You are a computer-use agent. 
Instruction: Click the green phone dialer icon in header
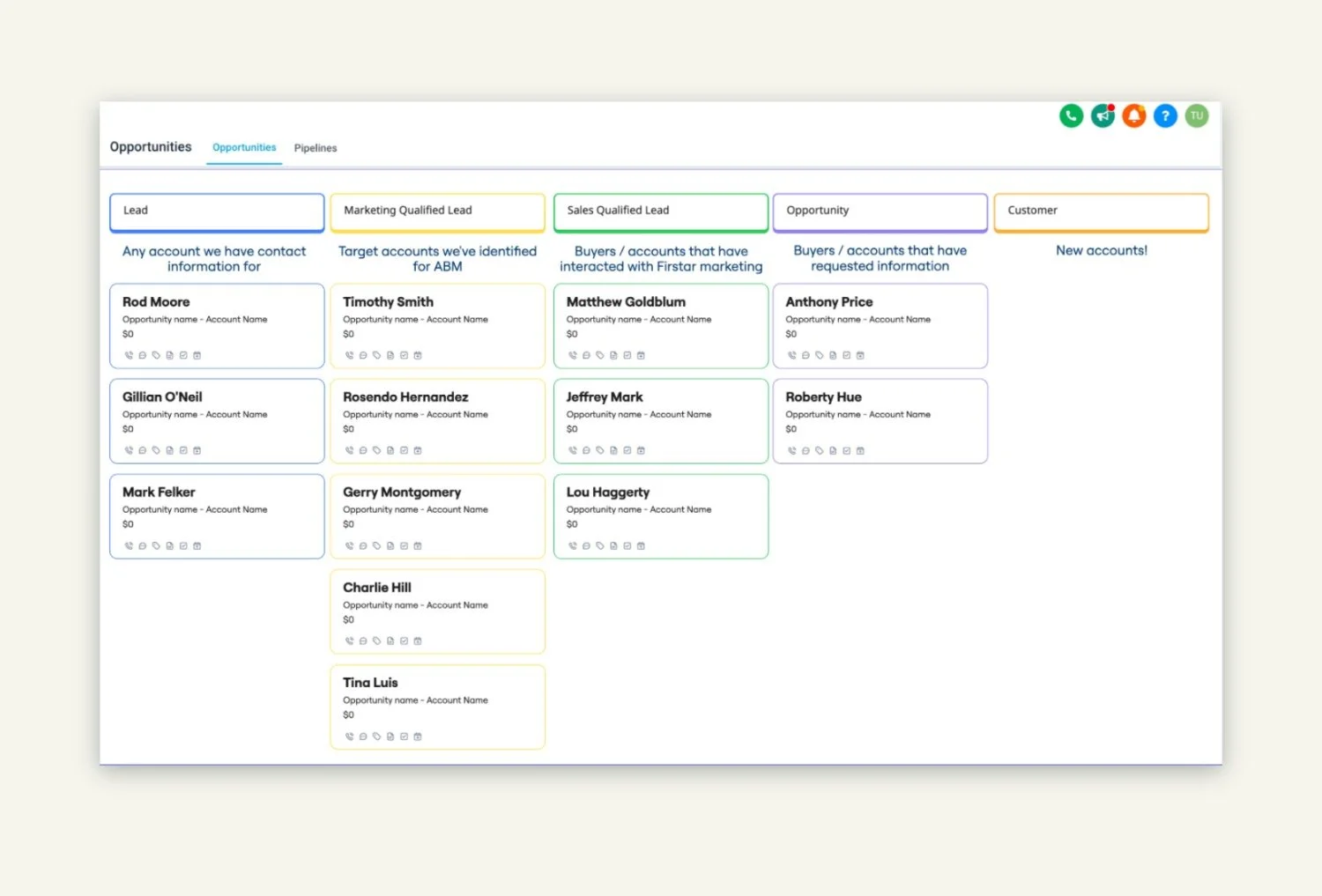pyautogui.click(x=1071, y=115)
